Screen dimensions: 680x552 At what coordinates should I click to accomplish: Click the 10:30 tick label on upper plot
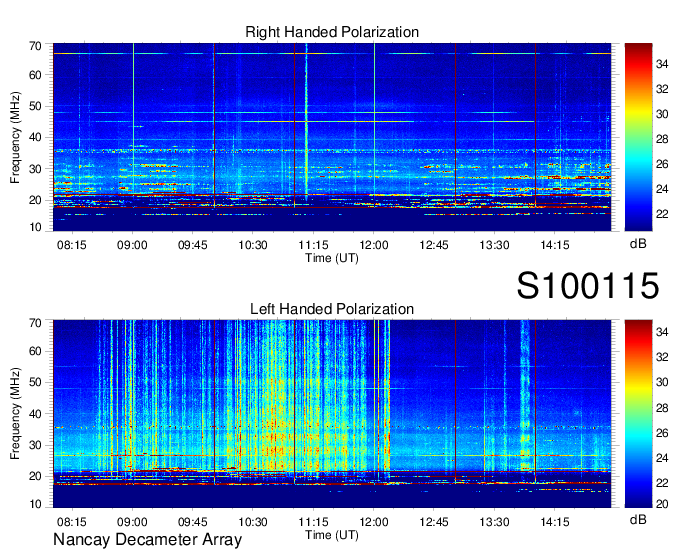pyautogui.click(x=253, y=245)
